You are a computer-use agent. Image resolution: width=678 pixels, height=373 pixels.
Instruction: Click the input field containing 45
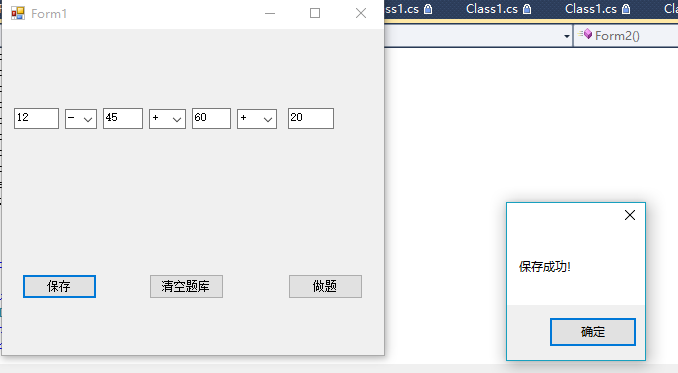point(123,118)
